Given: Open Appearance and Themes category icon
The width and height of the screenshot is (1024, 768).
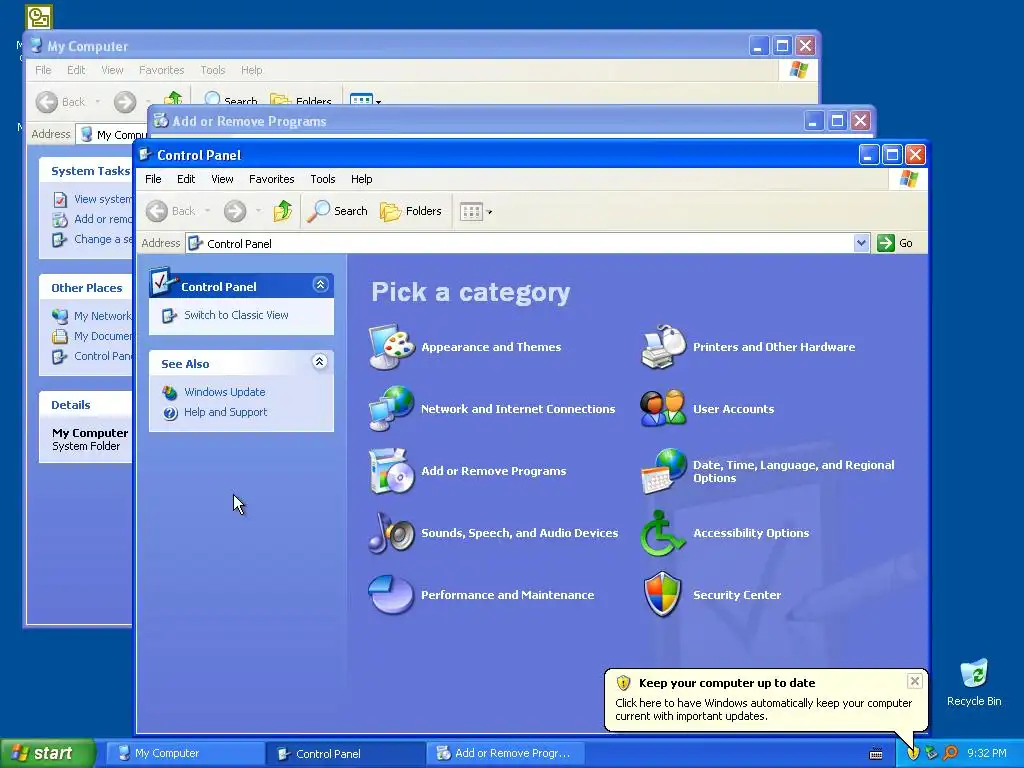Looking at the screenshot, I should [x=391, y=347].
